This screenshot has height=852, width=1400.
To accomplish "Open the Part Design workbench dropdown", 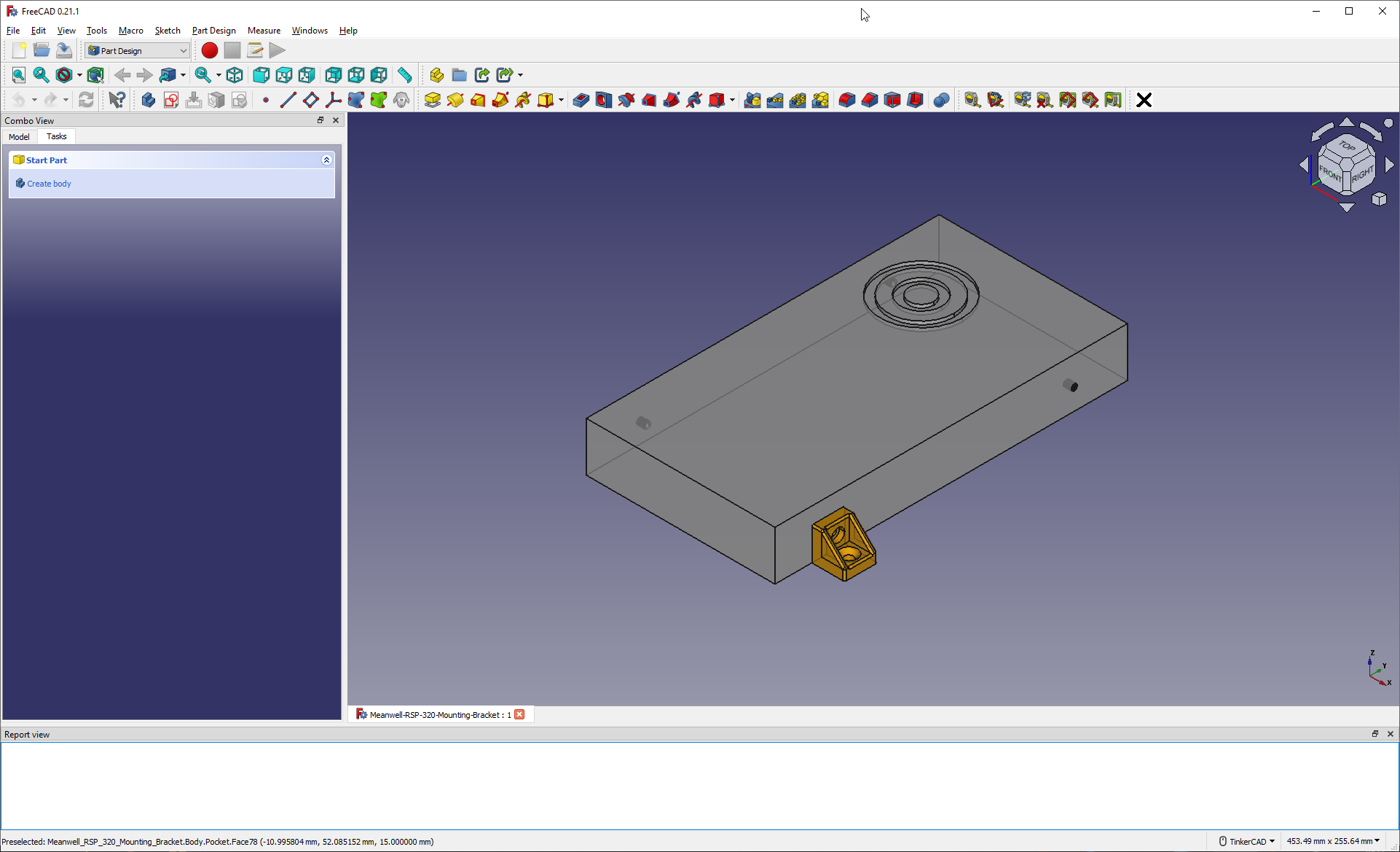I will [138, 50].
